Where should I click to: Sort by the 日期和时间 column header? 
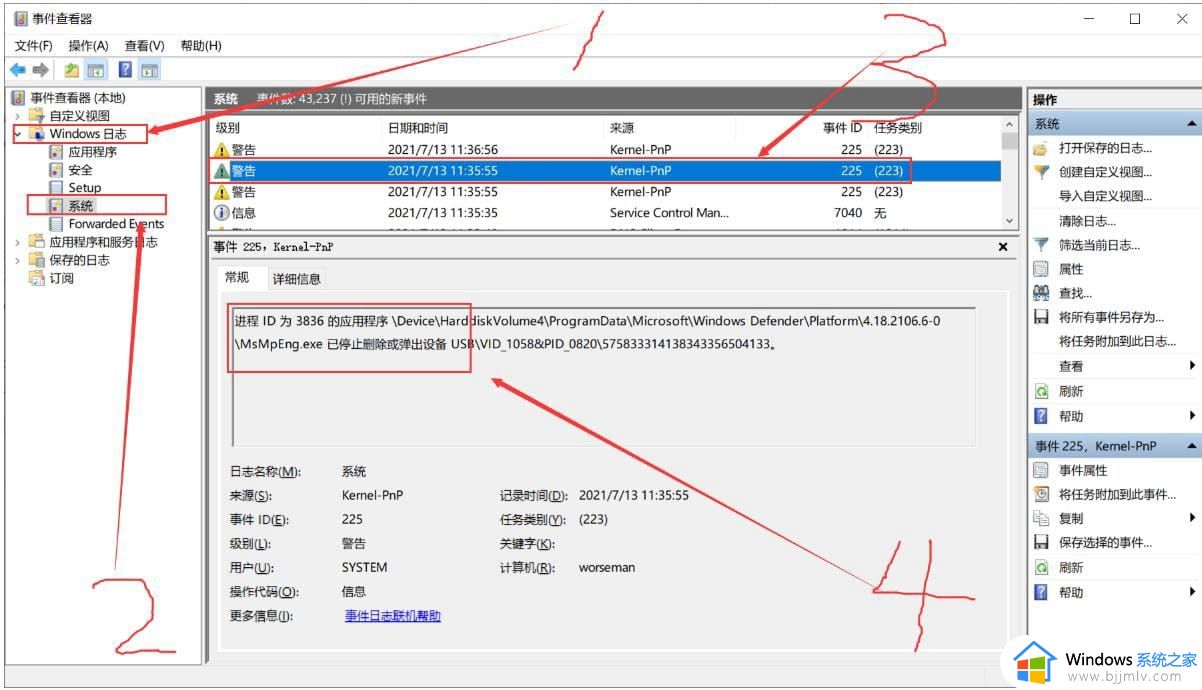[418, 128]
